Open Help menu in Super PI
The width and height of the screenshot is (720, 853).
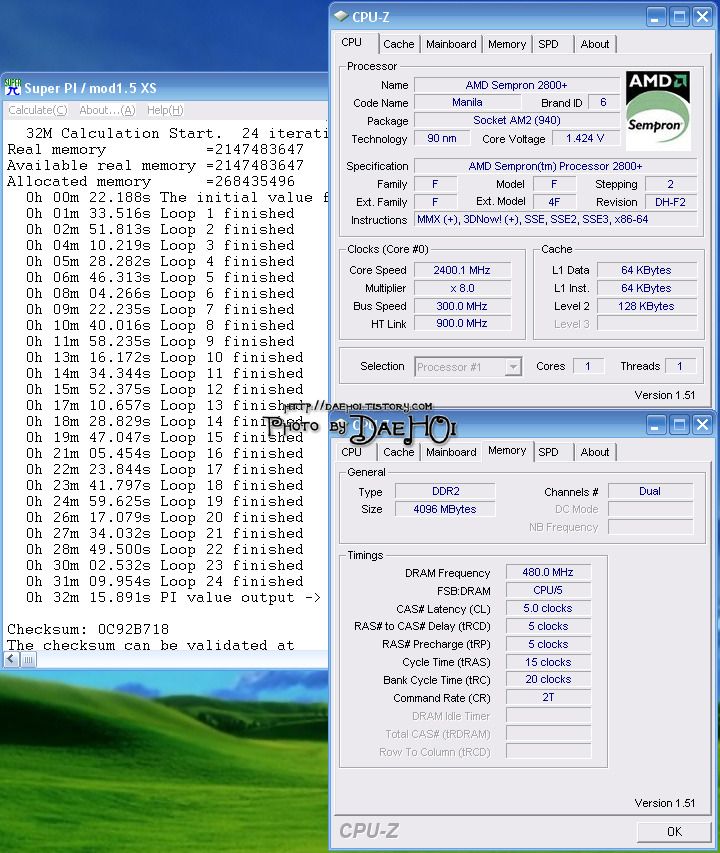(x=165, y=110)
